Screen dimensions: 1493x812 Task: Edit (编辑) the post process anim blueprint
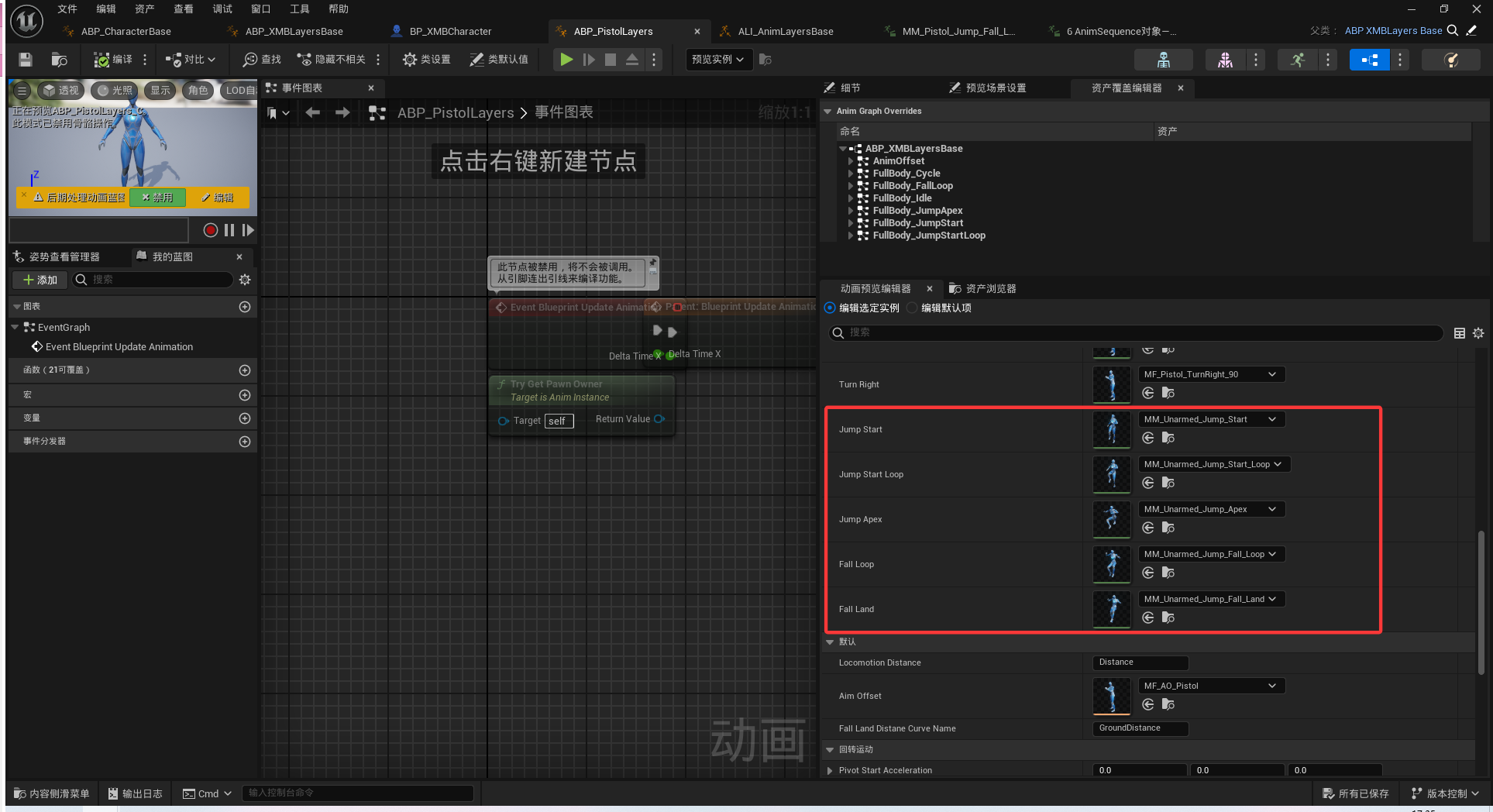point(218,198)
